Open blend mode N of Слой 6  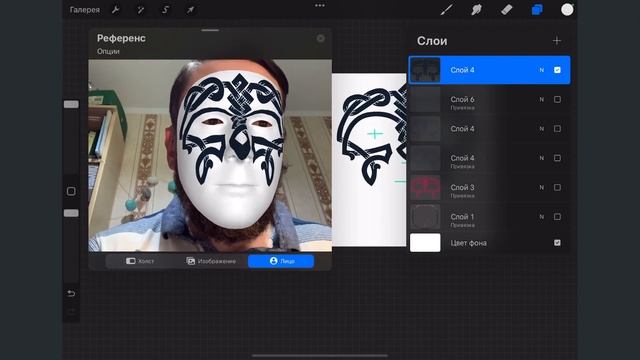542,100
